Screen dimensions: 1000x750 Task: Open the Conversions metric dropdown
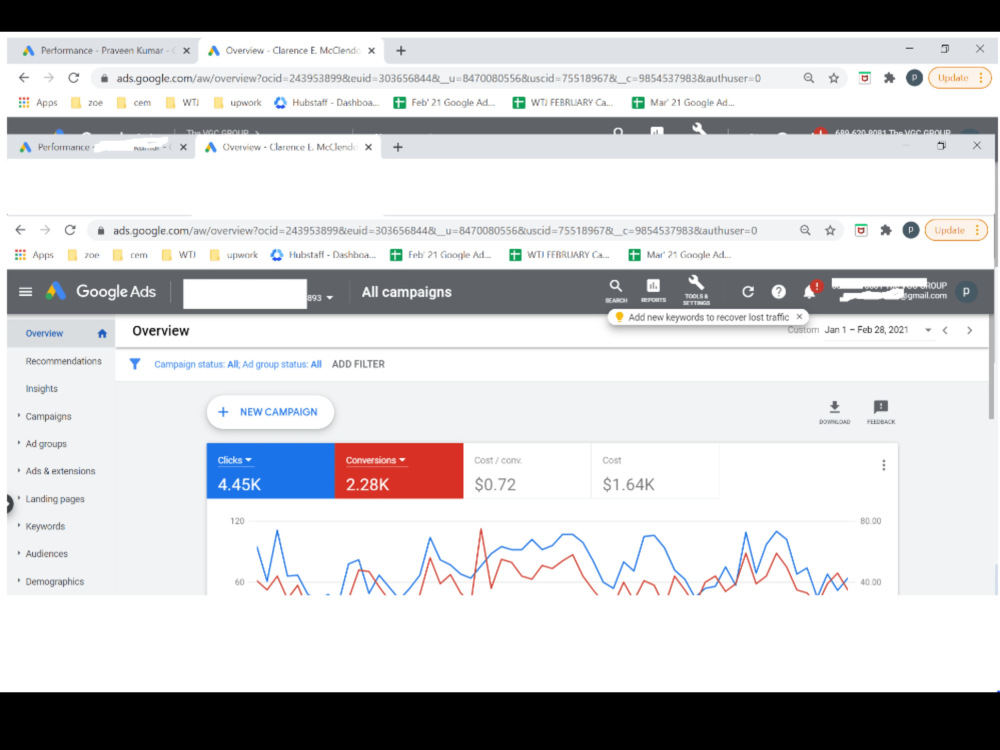[376, 460]
